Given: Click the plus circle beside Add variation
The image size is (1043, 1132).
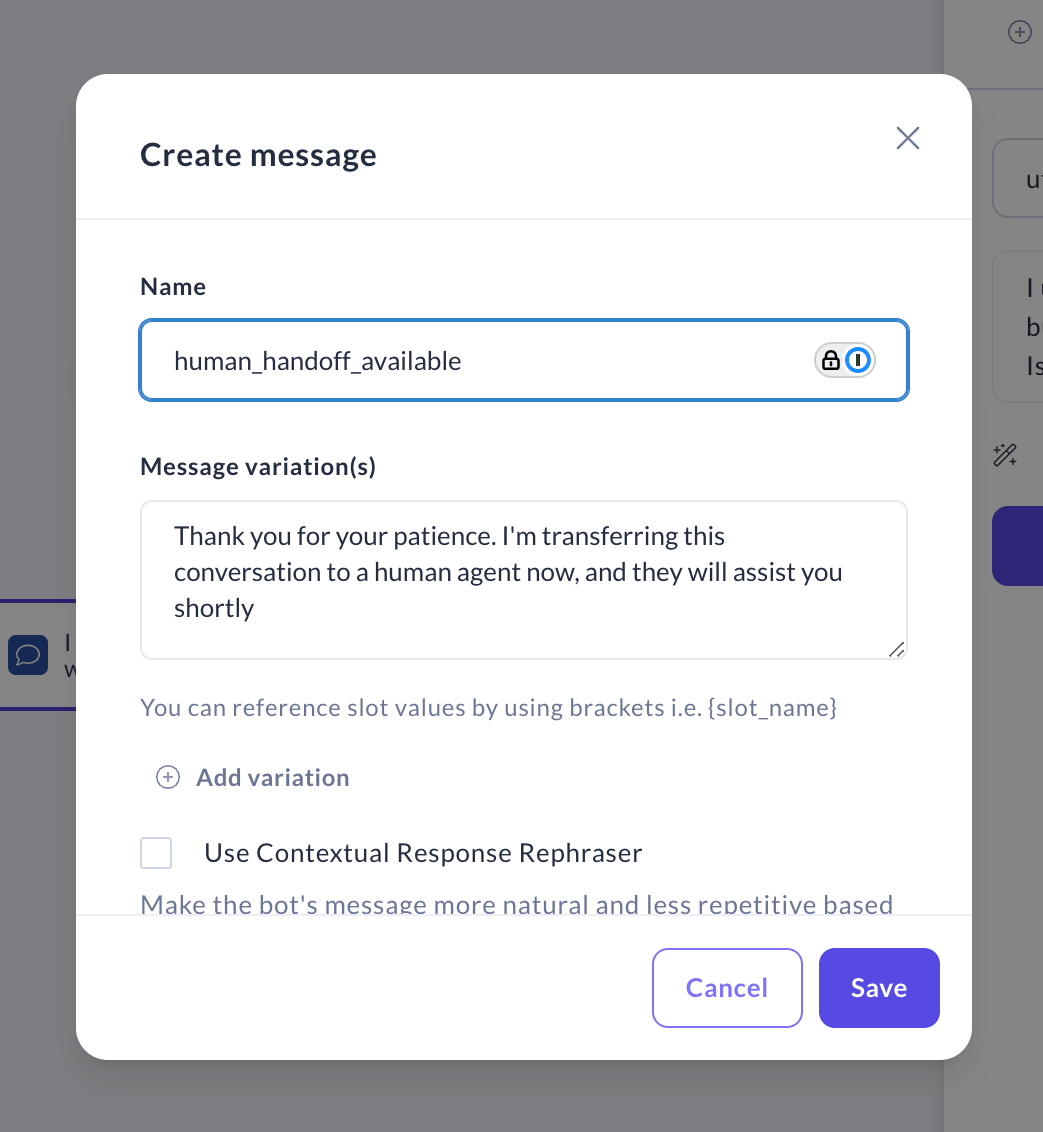Looking at the screenshot, I should [167, 776].
